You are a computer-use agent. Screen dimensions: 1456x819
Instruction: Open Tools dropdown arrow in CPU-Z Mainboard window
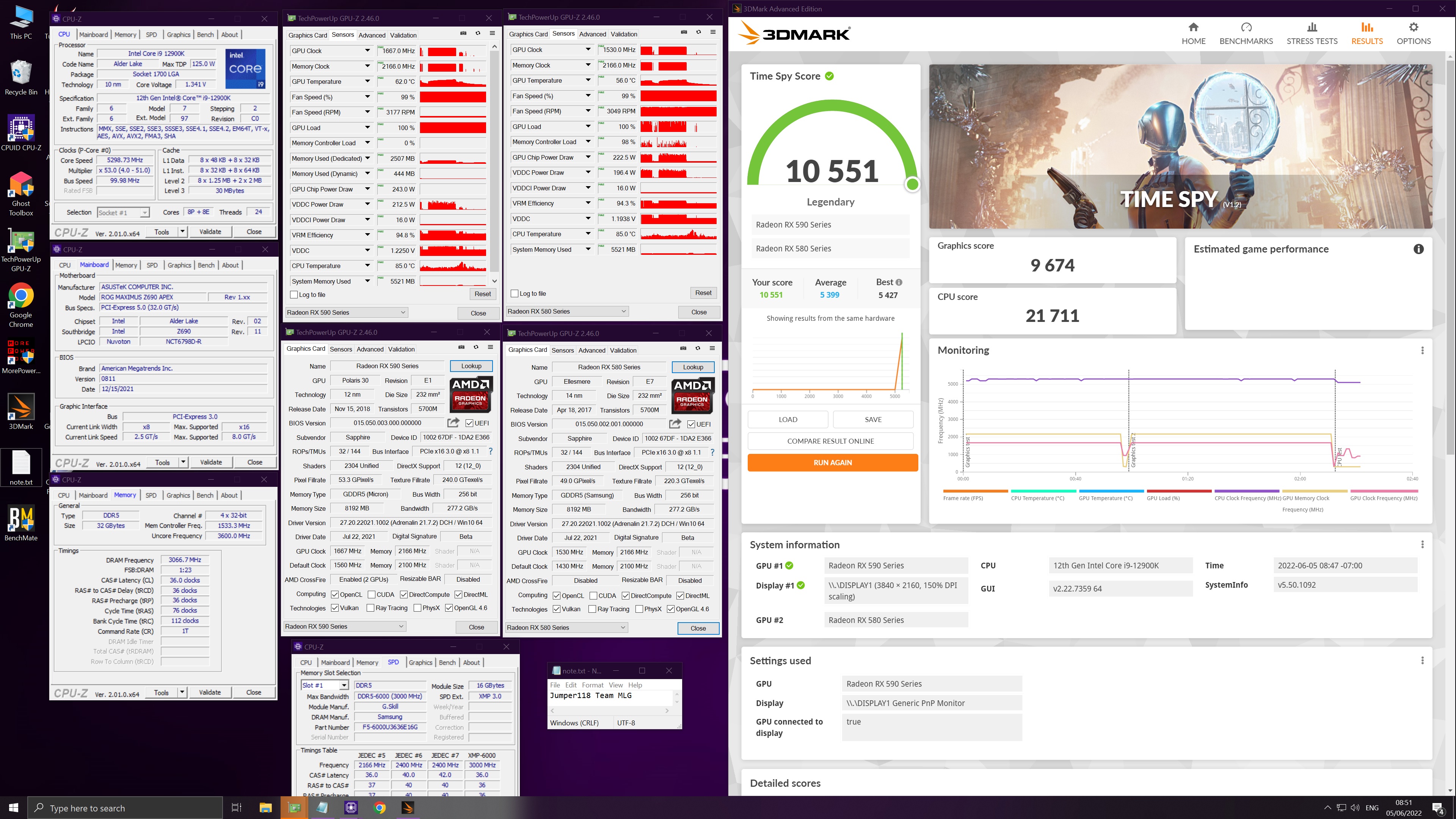click(183, 462)
